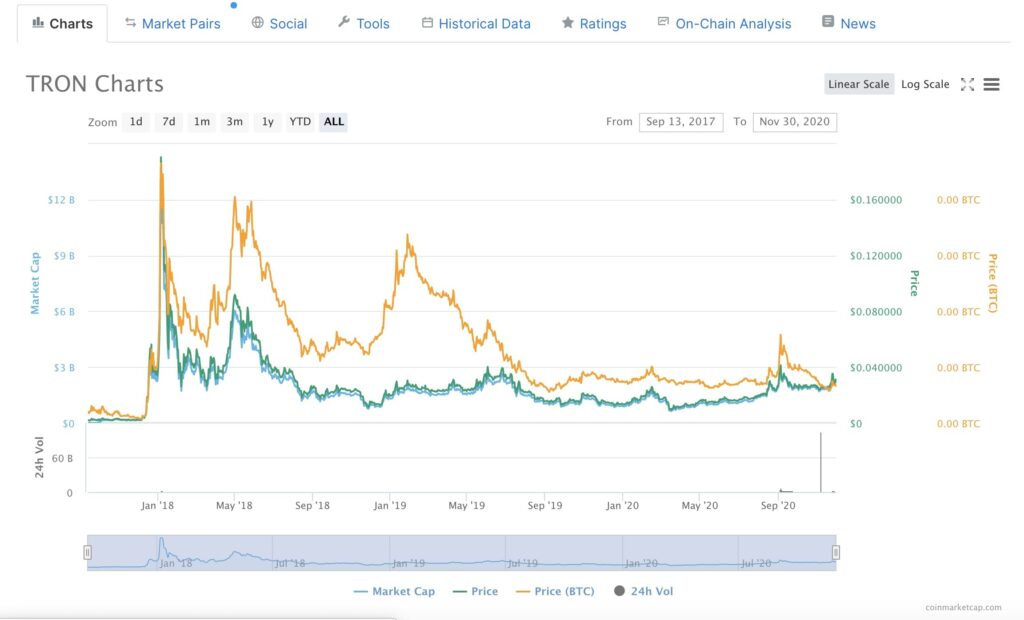Toggle Price series in legend

[475, 591]
